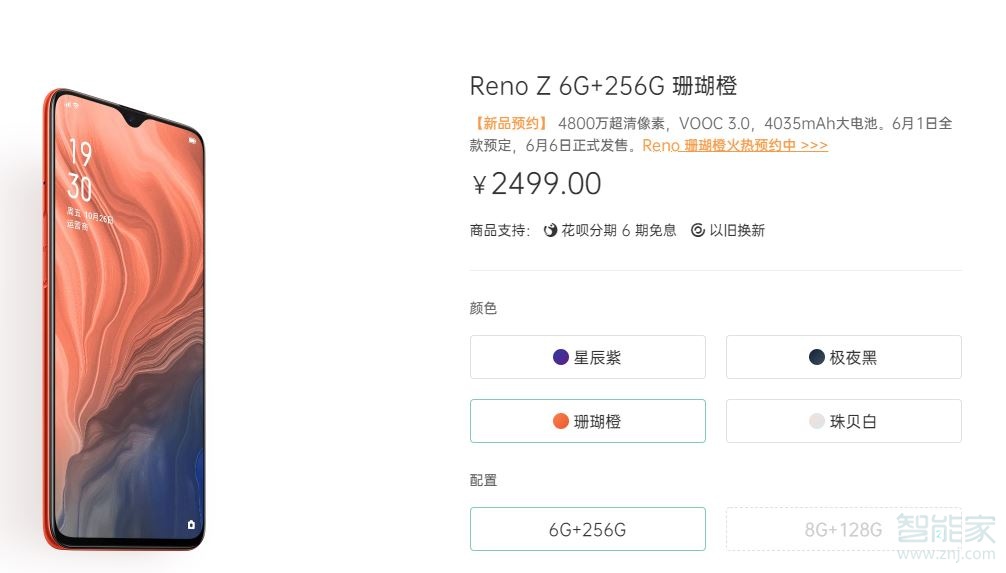Image resolution: width=1006 pixels, height=573 pixels.
Task: Select the 8G+128G configuration
Action: (843, 529)
